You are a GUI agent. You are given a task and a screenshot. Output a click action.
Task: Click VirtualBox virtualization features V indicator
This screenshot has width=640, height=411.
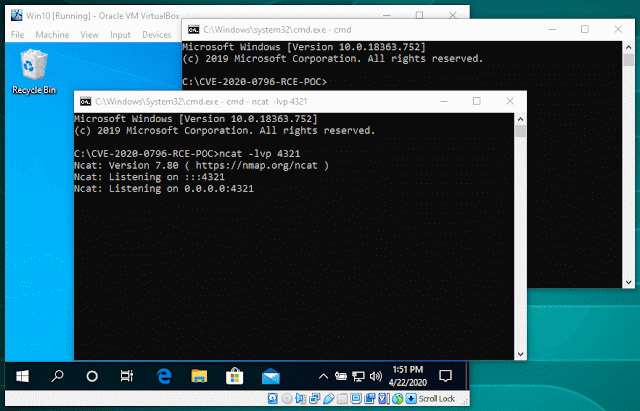click(383, 398)
